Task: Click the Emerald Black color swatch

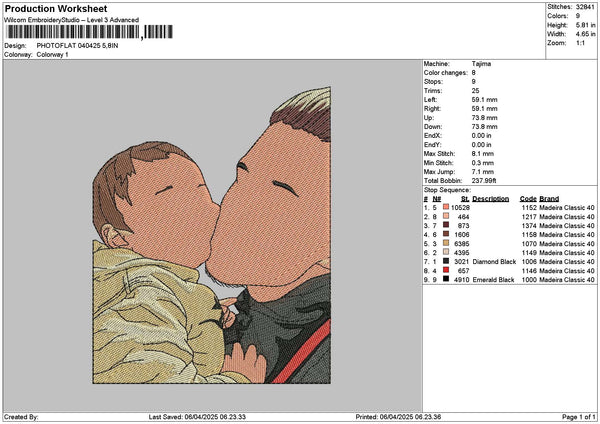Action: [x=446, y=279]
